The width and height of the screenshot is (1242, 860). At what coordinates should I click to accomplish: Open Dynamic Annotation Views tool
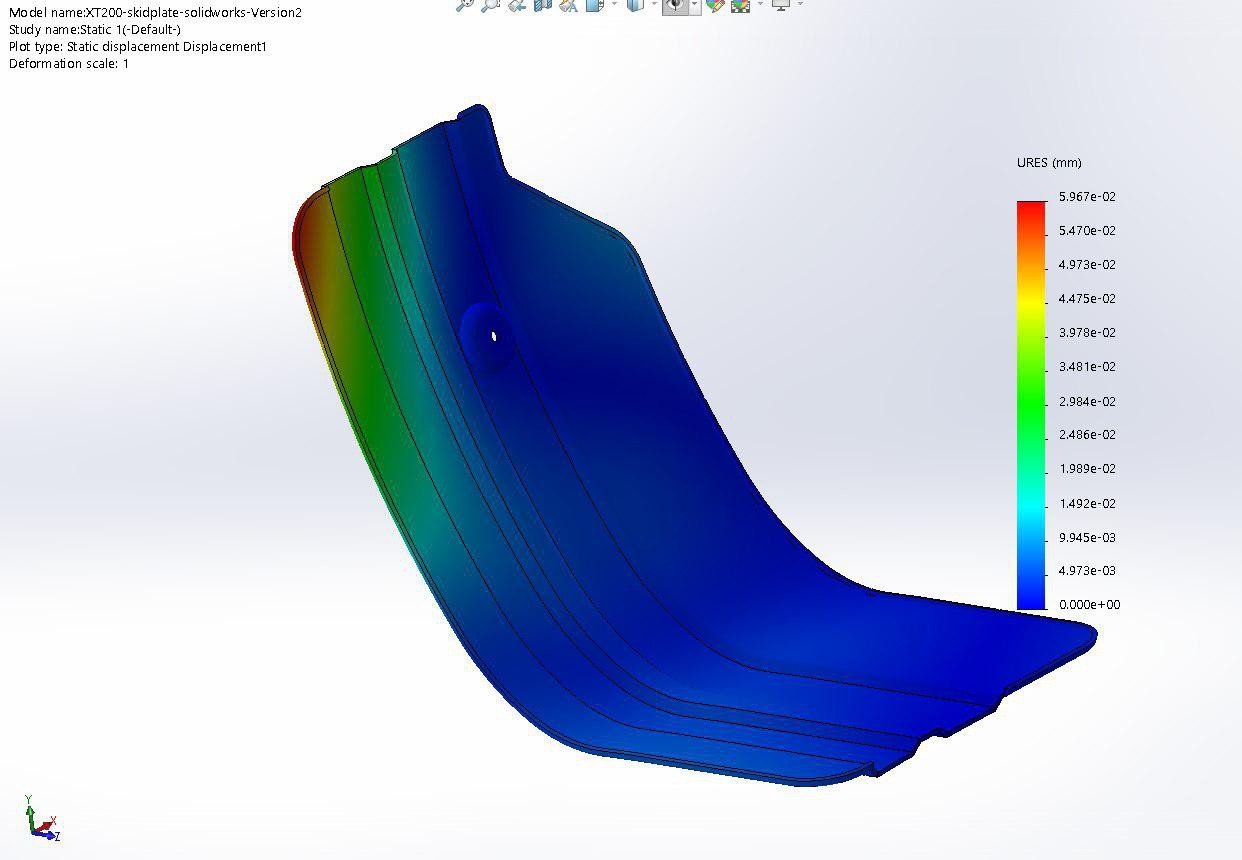pos(569,5)
